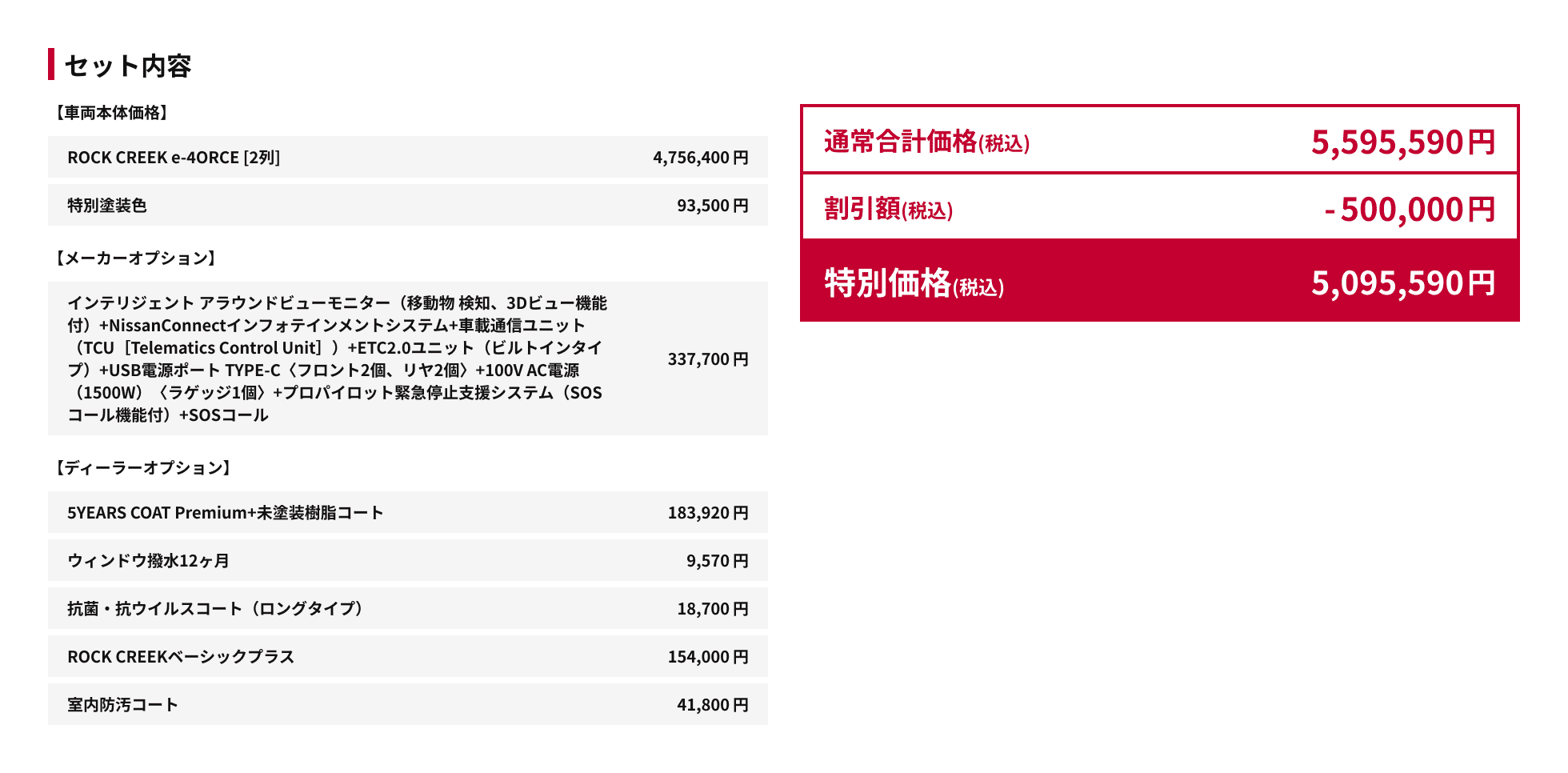Image resolution: width=1568 pixels, height=773 pixels.
Task: Select the ROCK CREEK e-4ORCE [2列] row
Action: [408, 157]
